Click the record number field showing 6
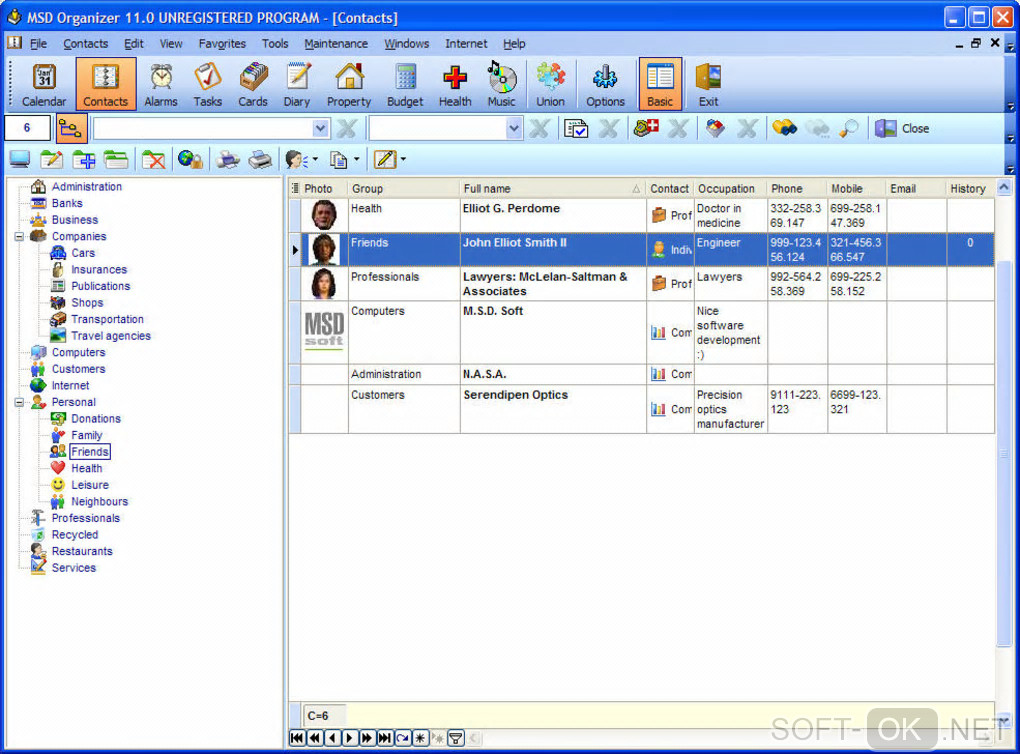The image size is (1020, 754). 27,128
